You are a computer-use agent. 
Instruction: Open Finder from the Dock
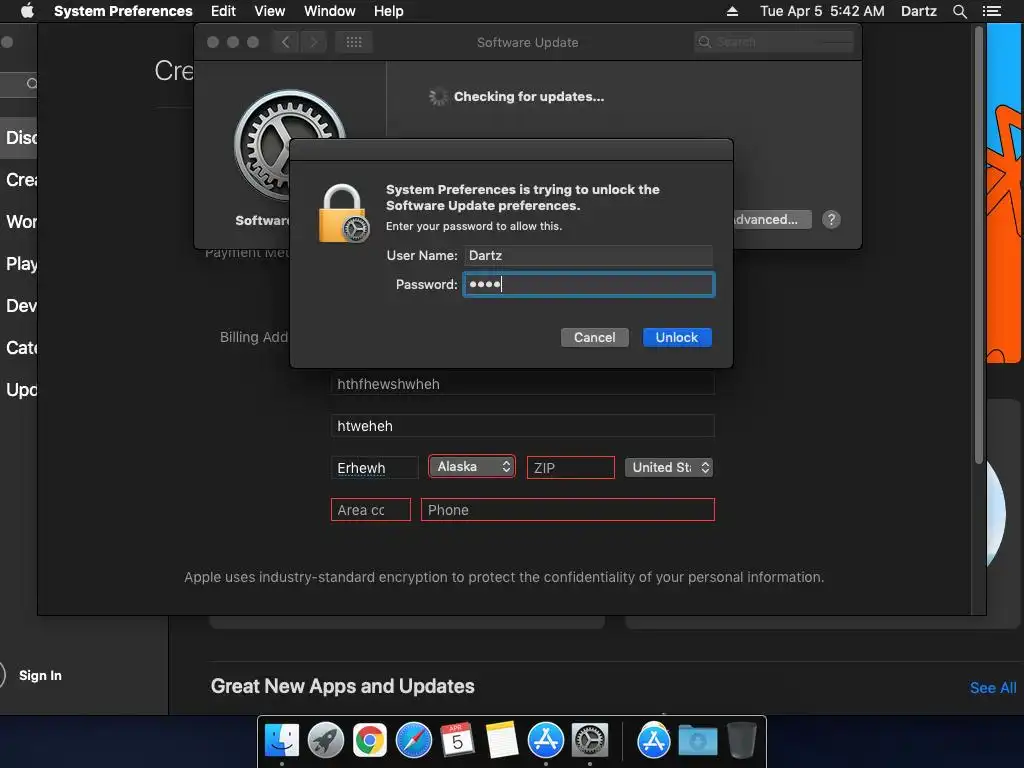pos(281,741)
